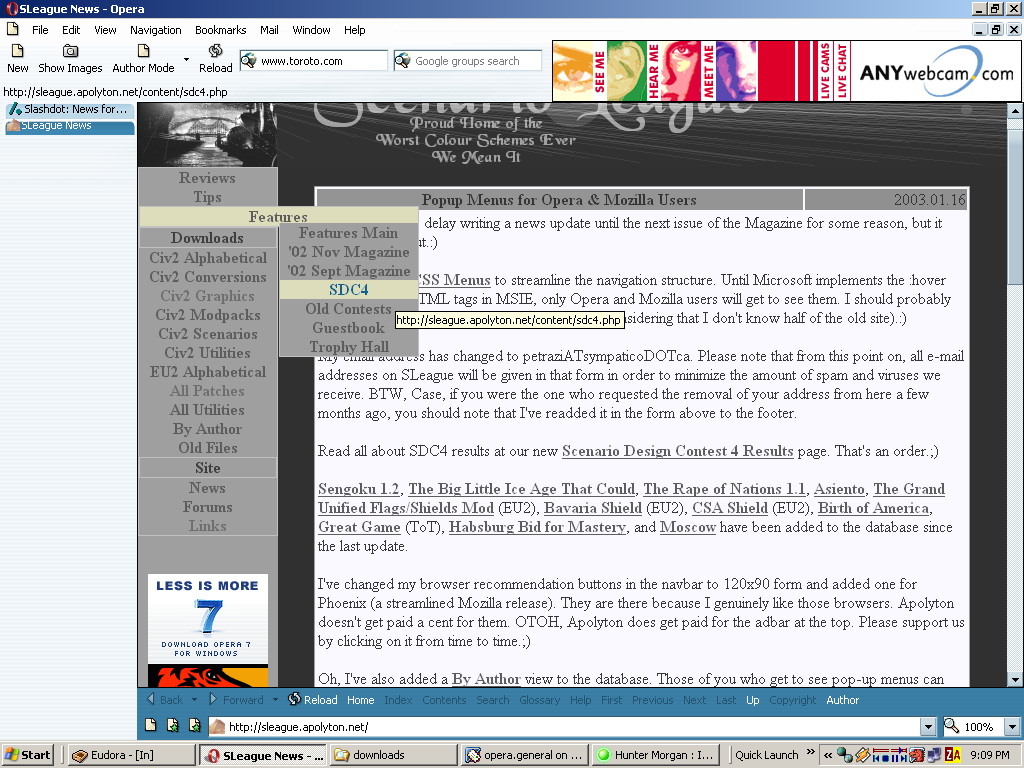Open Eudora from the taskbar
This screenshot has width=1024, height=768.
click(x=131, y=755)
